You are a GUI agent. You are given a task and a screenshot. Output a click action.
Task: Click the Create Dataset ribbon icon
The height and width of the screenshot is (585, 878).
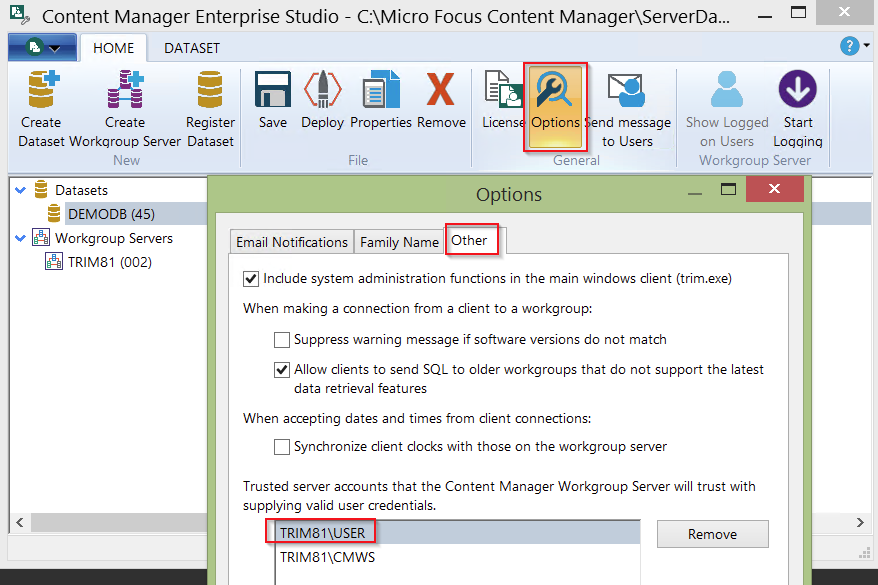click(x=41, y=91)
